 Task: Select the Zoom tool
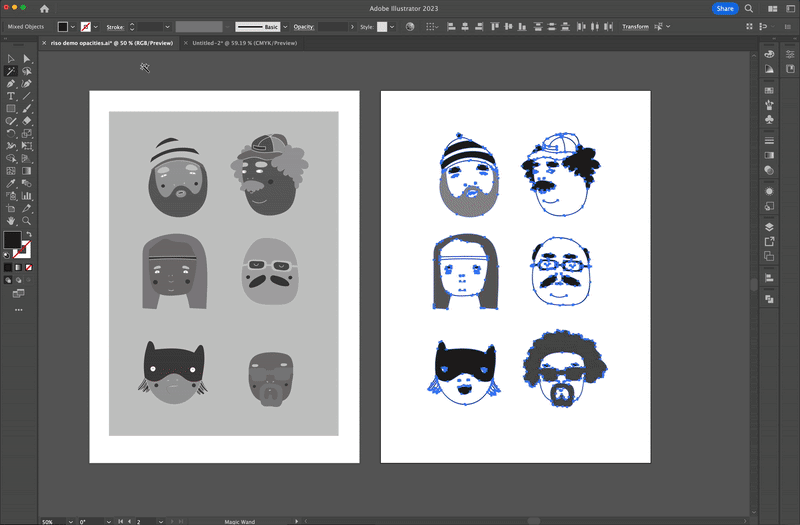coord(27,221)
